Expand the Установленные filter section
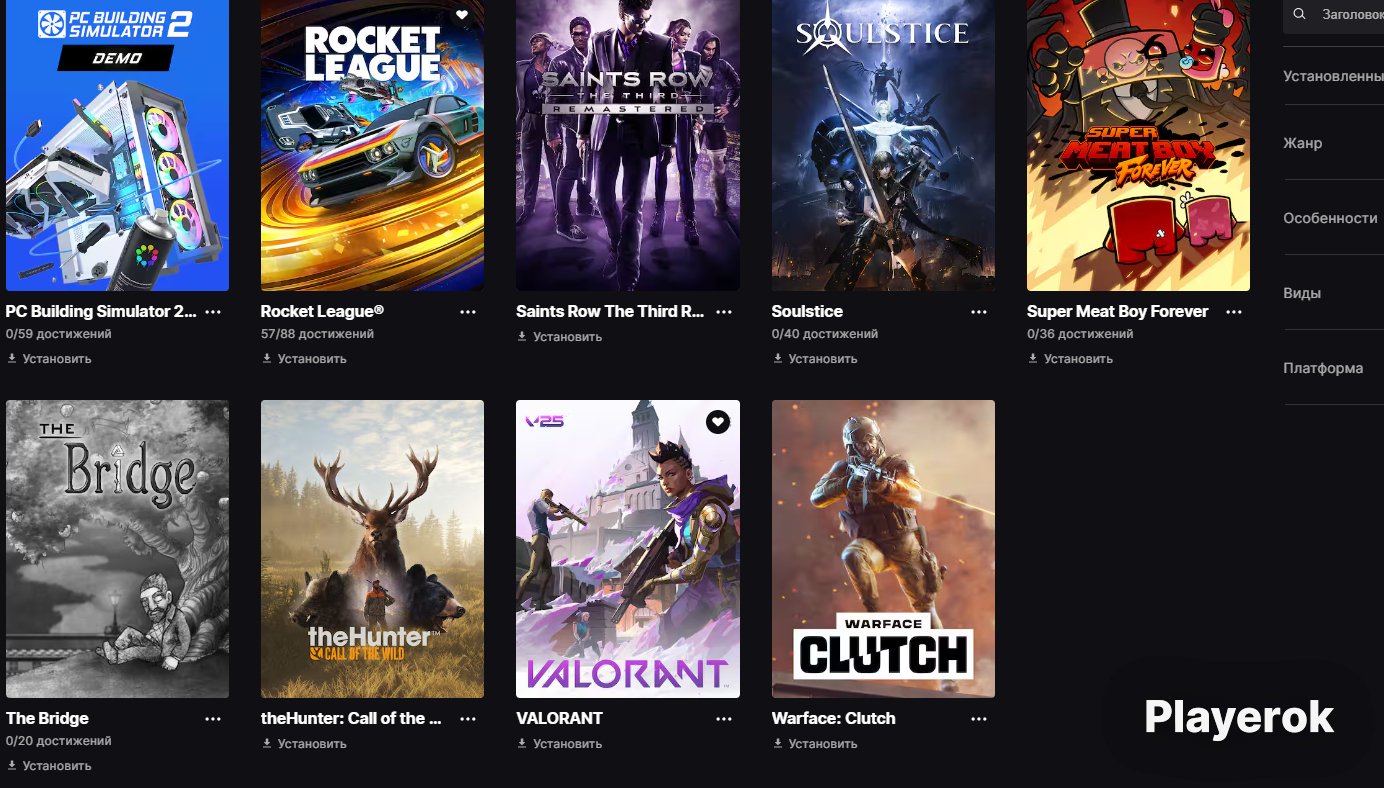This screenshot has height=788, width=1384. click(x=1334, y=76)
